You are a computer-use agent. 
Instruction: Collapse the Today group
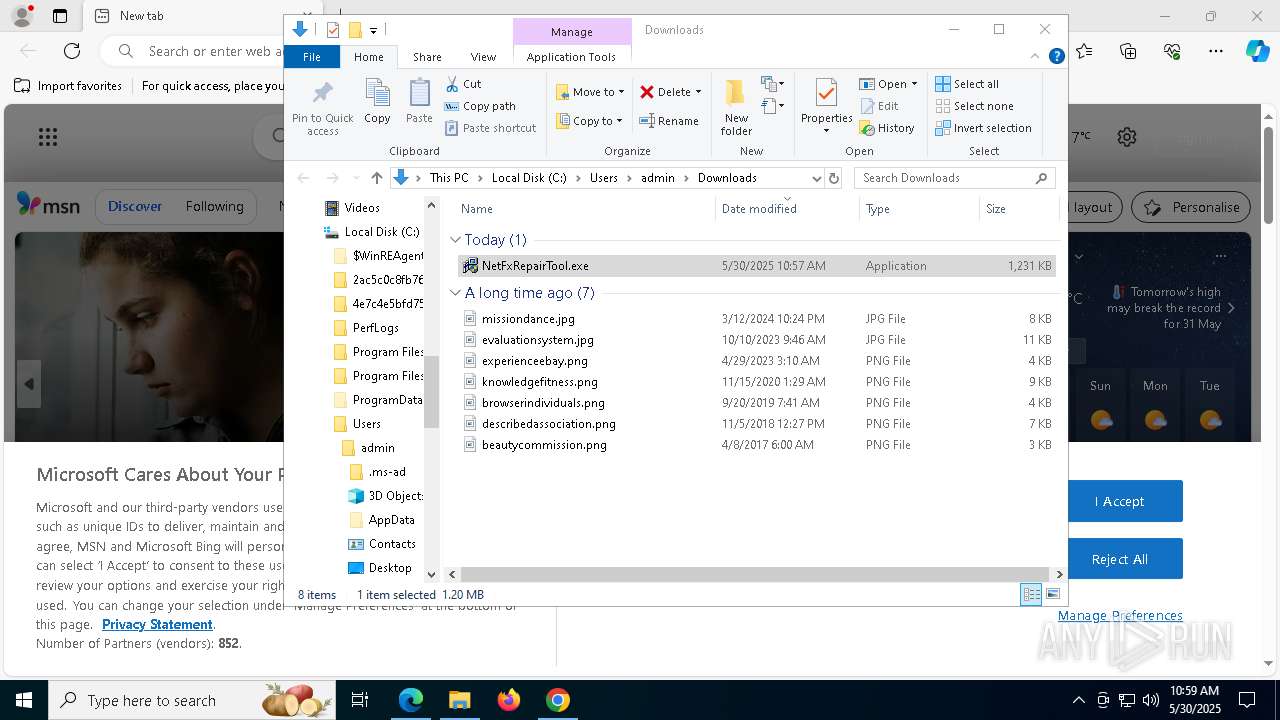456,240
